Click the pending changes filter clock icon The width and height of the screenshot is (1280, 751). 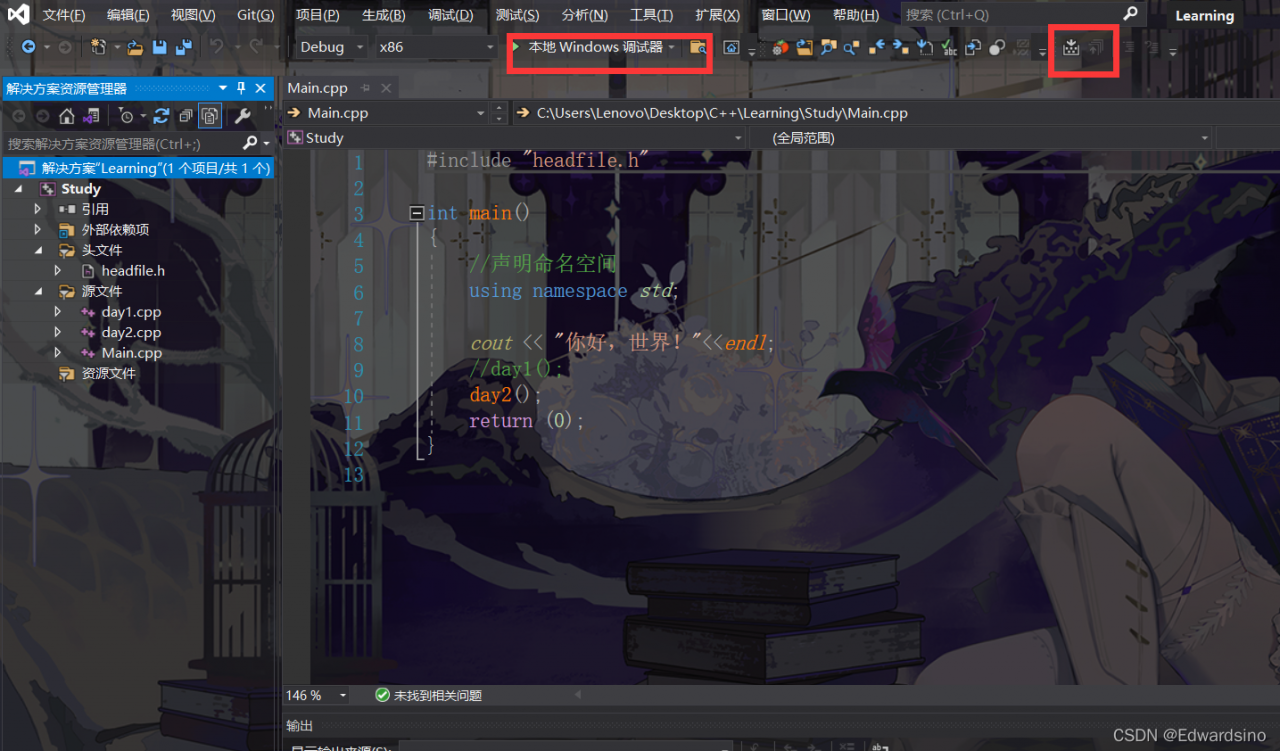(x=126, y=116)
